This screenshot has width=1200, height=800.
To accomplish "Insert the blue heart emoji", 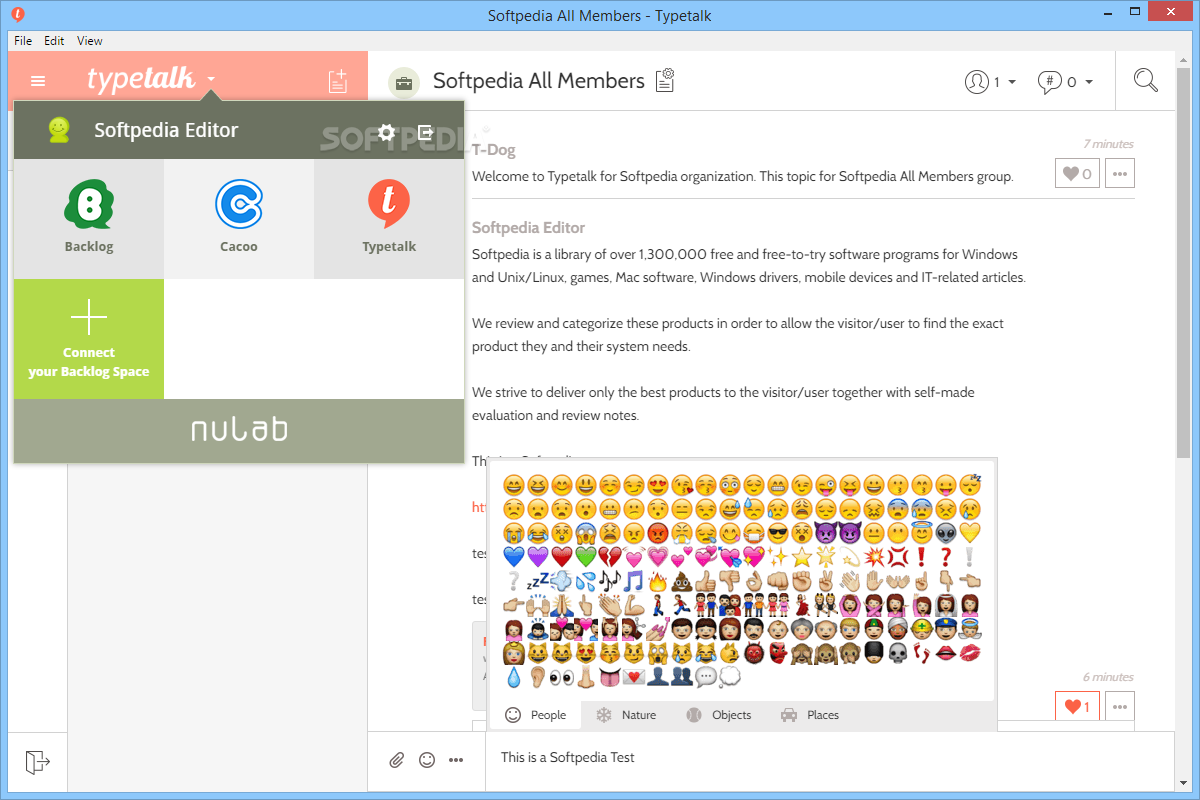I will coord(514,556).
